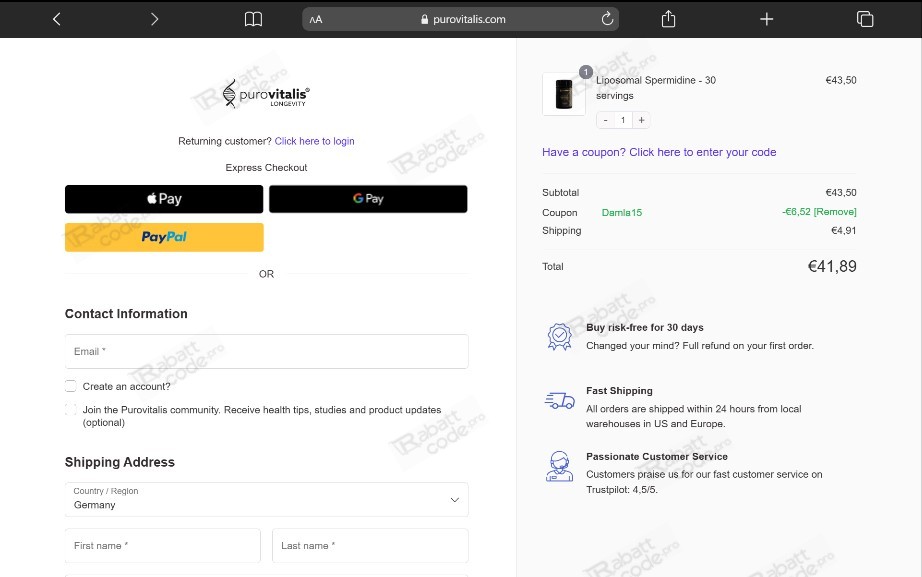Click the quantity value field showing 1

click(x=623, y=120)
